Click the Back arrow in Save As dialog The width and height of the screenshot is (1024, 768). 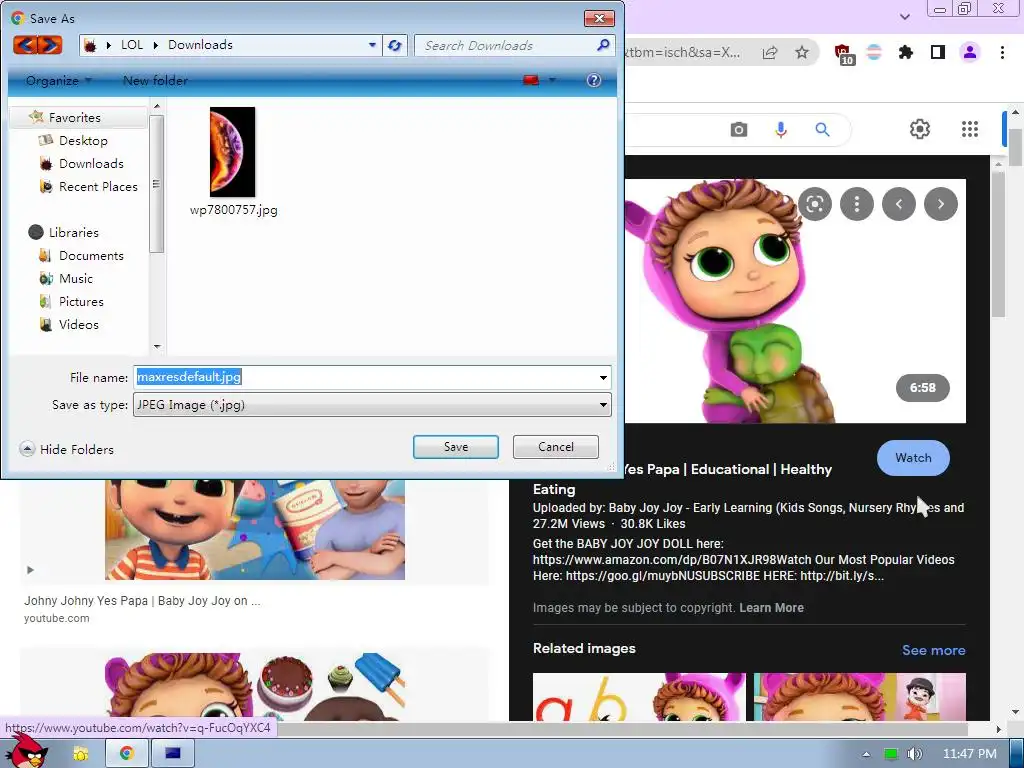coord(25,44)
